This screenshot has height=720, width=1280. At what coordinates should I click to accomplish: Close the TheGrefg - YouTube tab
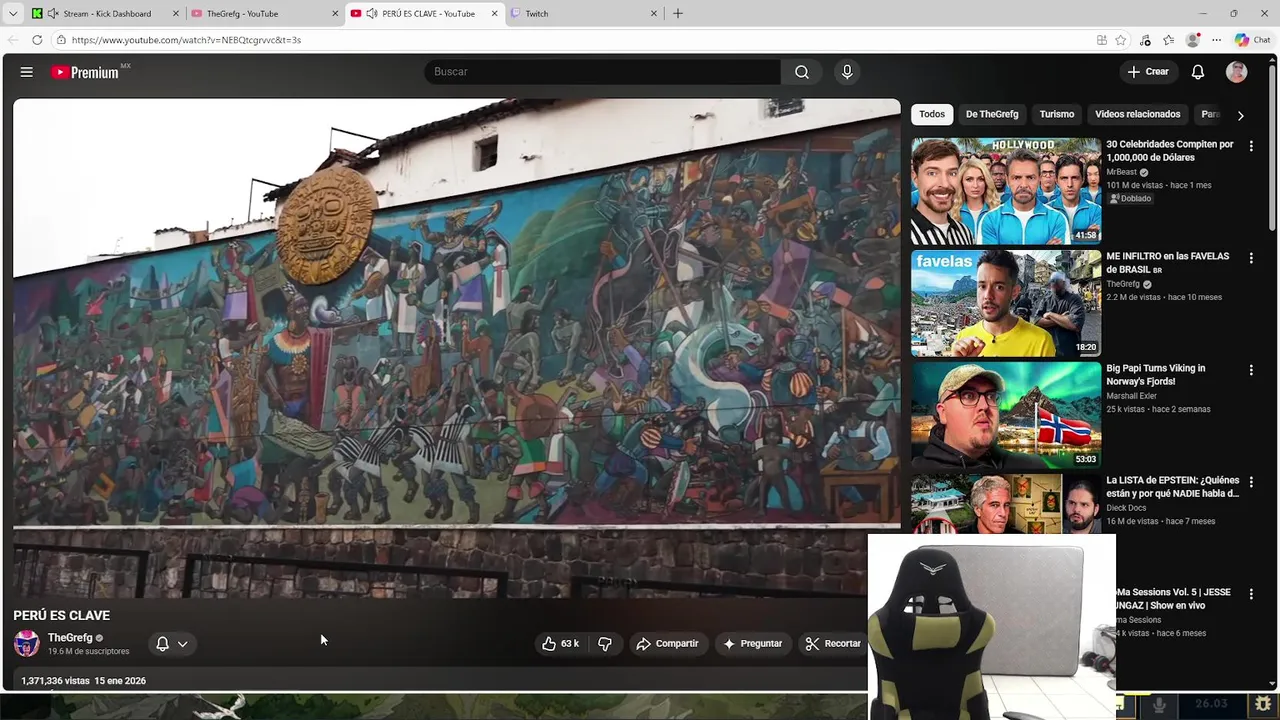[x=334, y=13]
